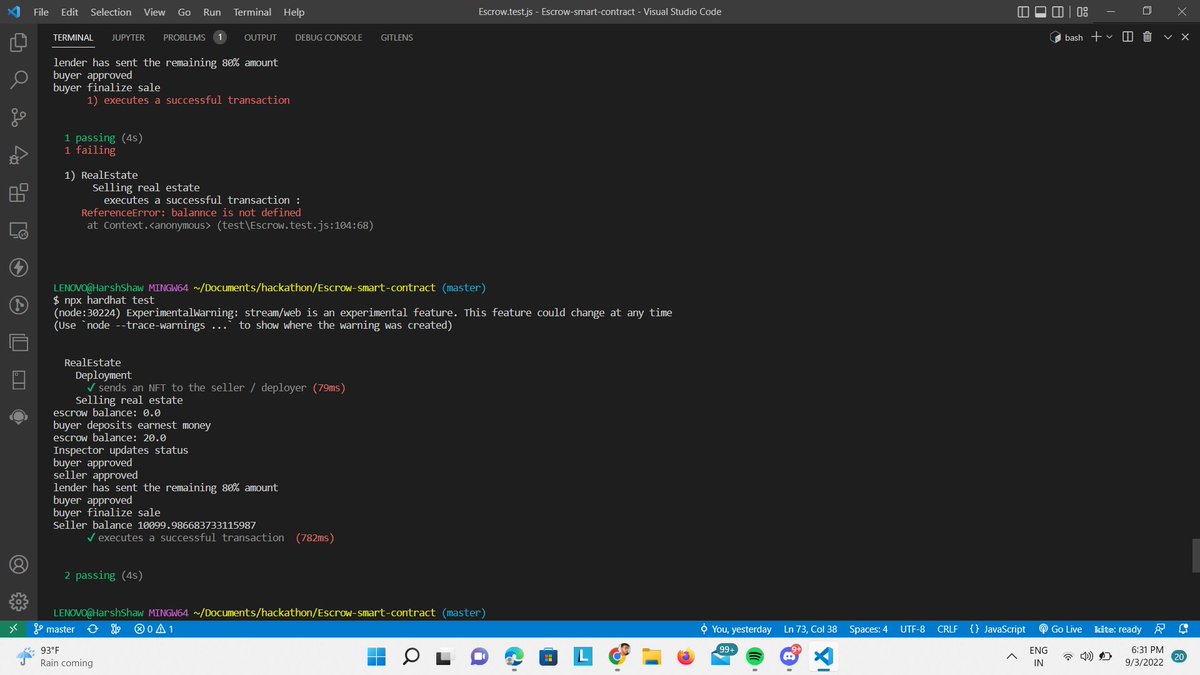The width and height of the screenshot is (1200, 675).
Task: Open the launch profile dropdown beside plus
Action: (x=1108, y=37)
